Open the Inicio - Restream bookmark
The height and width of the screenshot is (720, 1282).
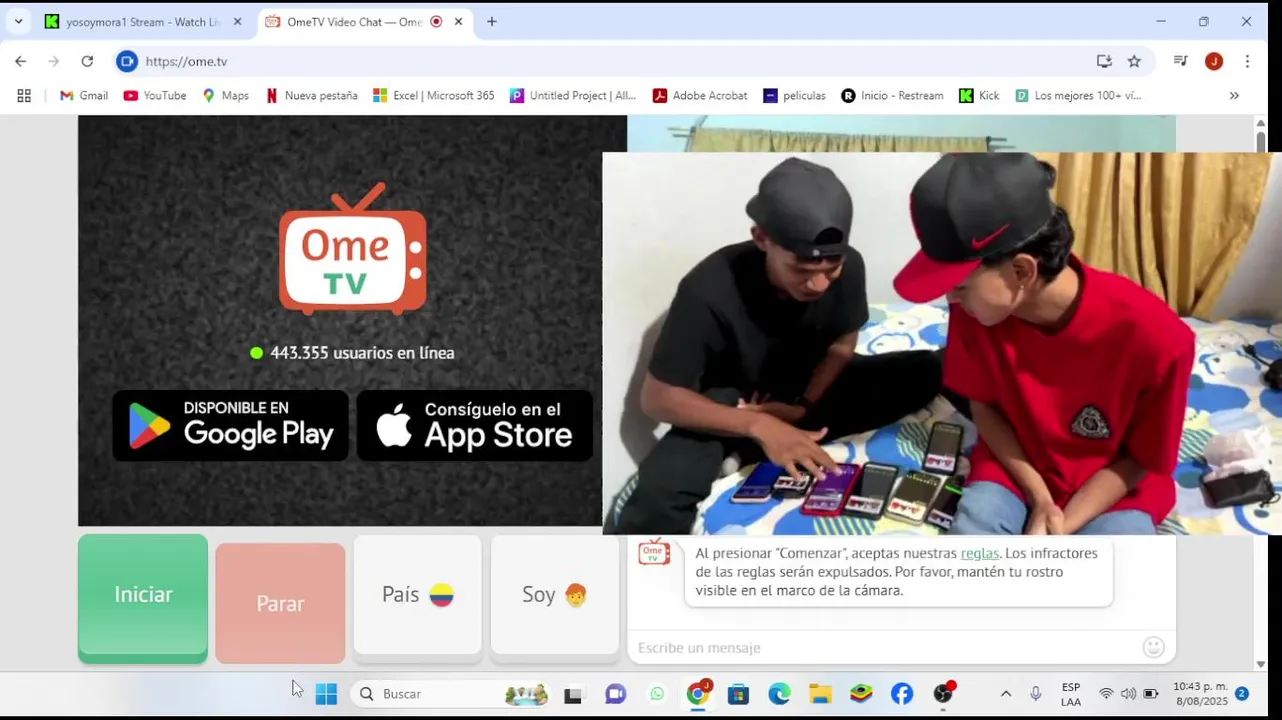click(892, 96)
